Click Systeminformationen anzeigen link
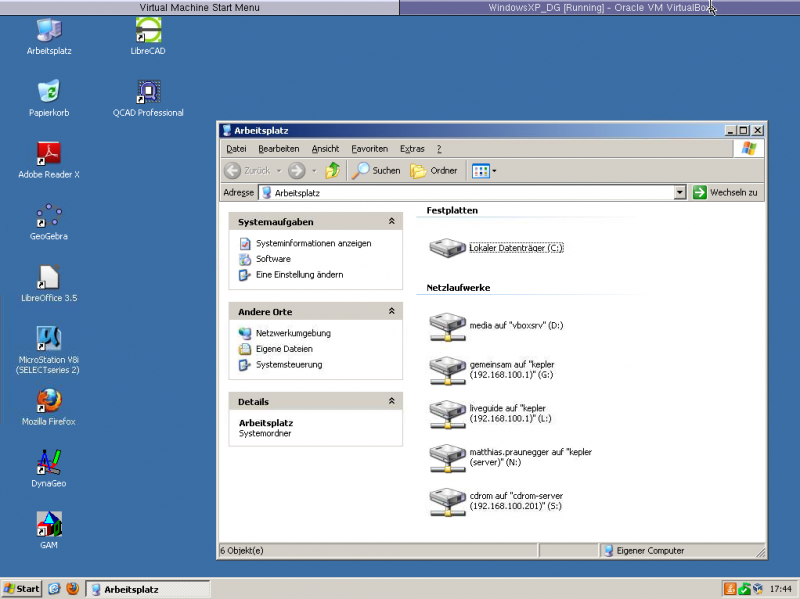This screenshot has width=800, height=599. pyautogui.click(x=313, y=243)
